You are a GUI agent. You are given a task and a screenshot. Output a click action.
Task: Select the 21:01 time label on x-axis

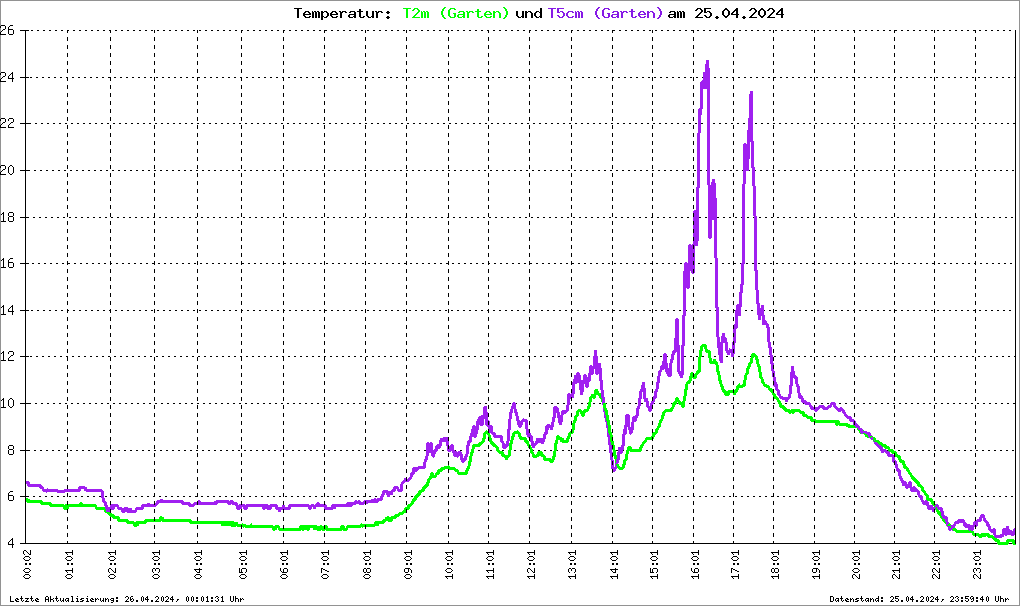pos(900,565)
